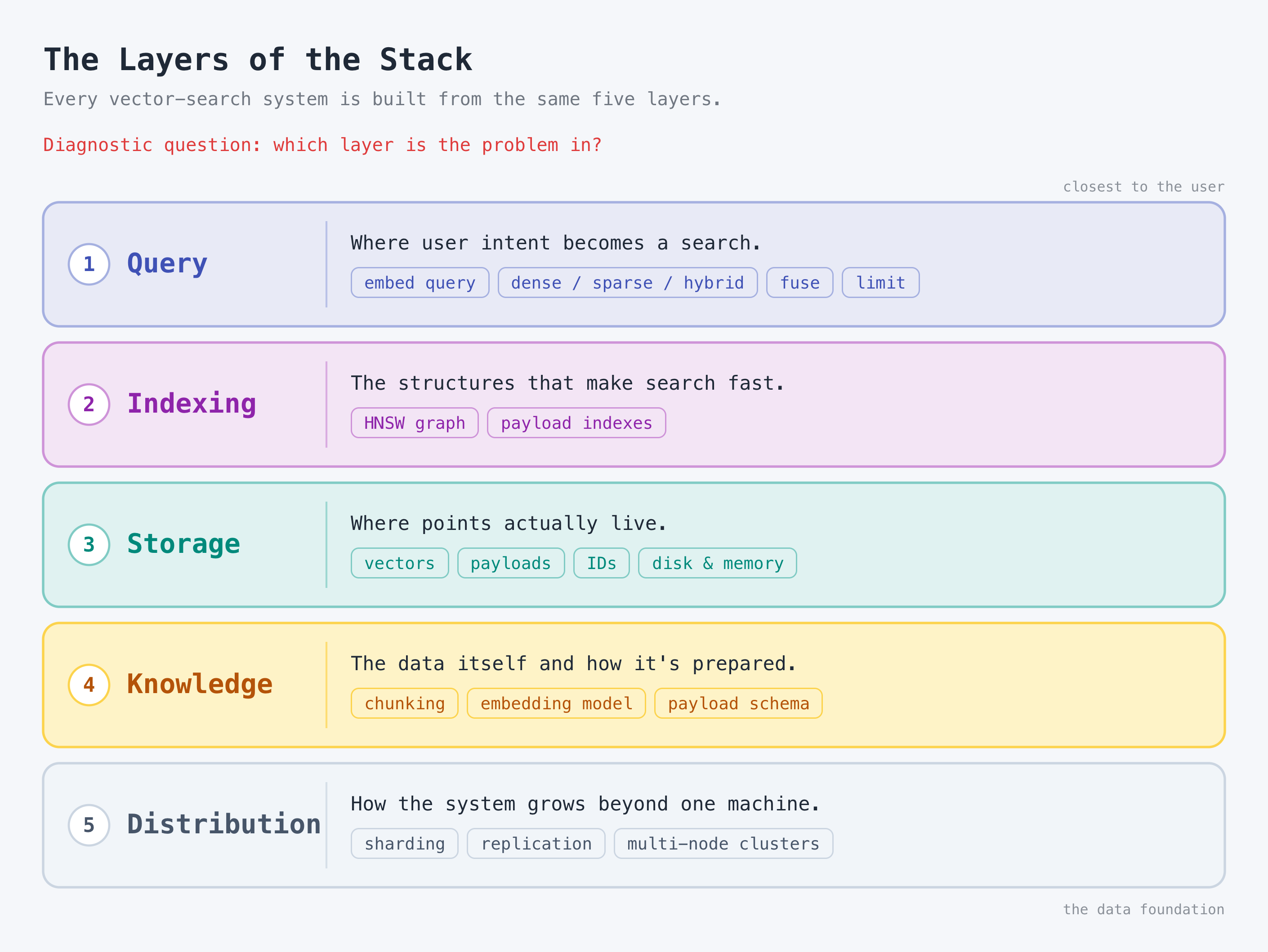Click the 'the data foundation' caption
Screen dimensions: 1268x952
point(1143,910)
